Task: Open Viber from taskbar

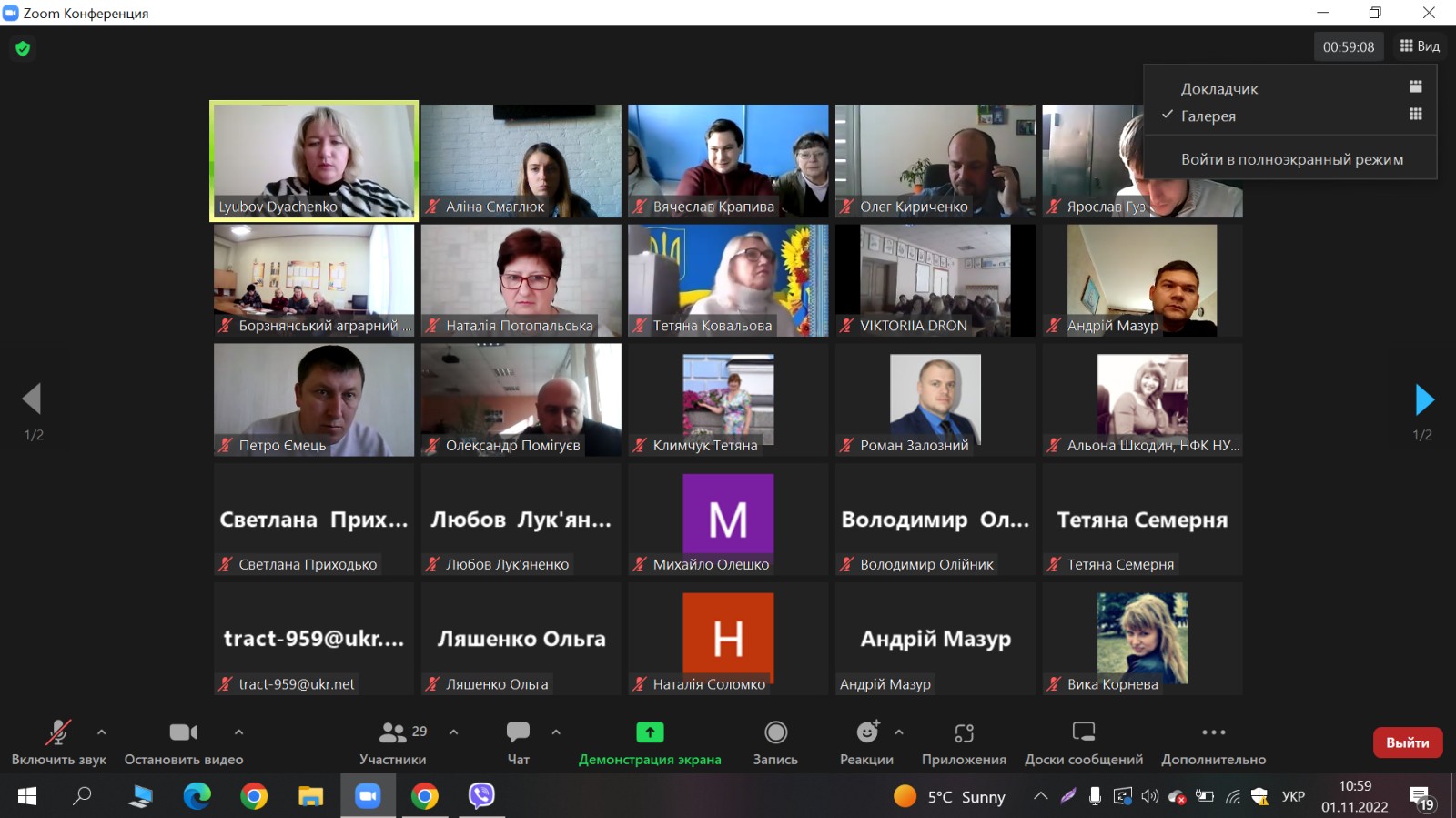Action: (x=481, y=796)
